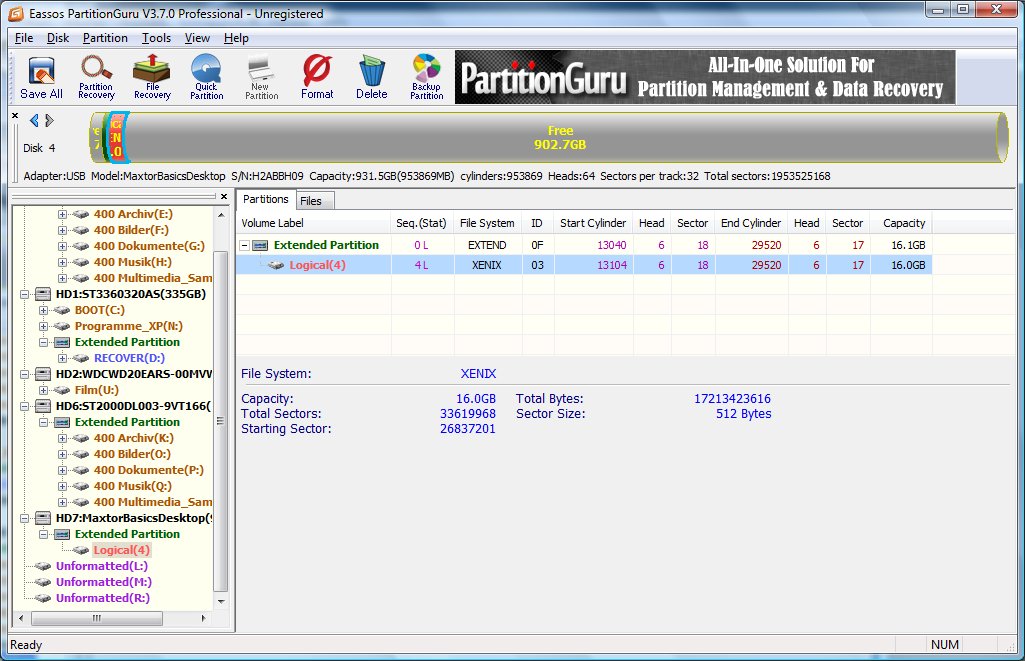Image resolution: width=1025 pixels, height=661 pixels.
Task: Select the Unformatted(R:) volume
Action: coord(103,598)
